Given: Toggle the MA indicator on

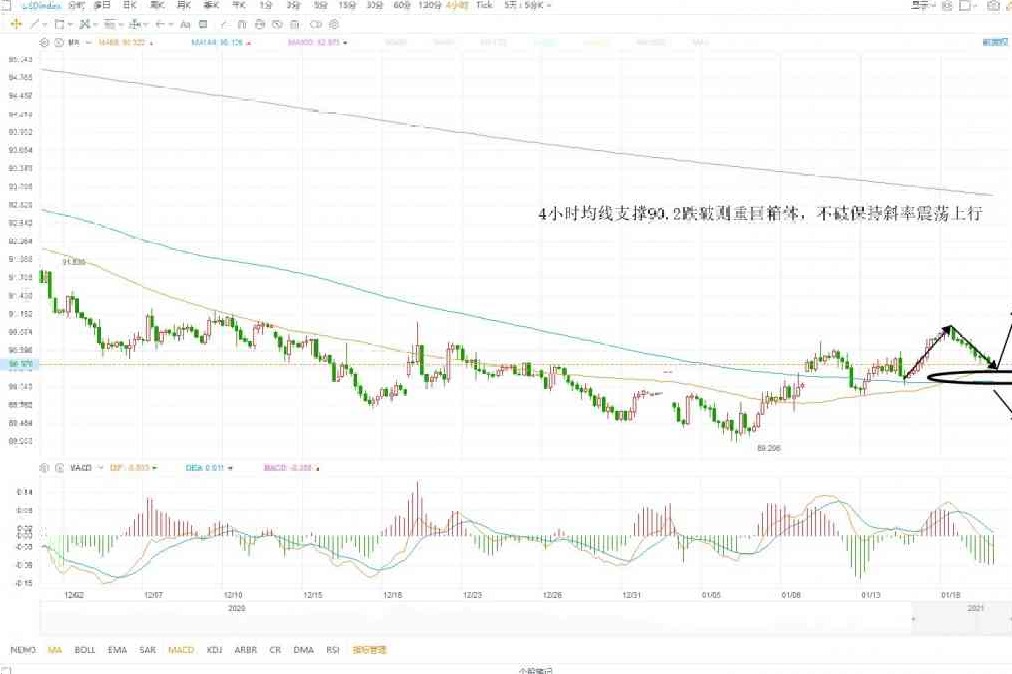Looking at the screenshot, I should pyautogui.click(x=54, y=650).
